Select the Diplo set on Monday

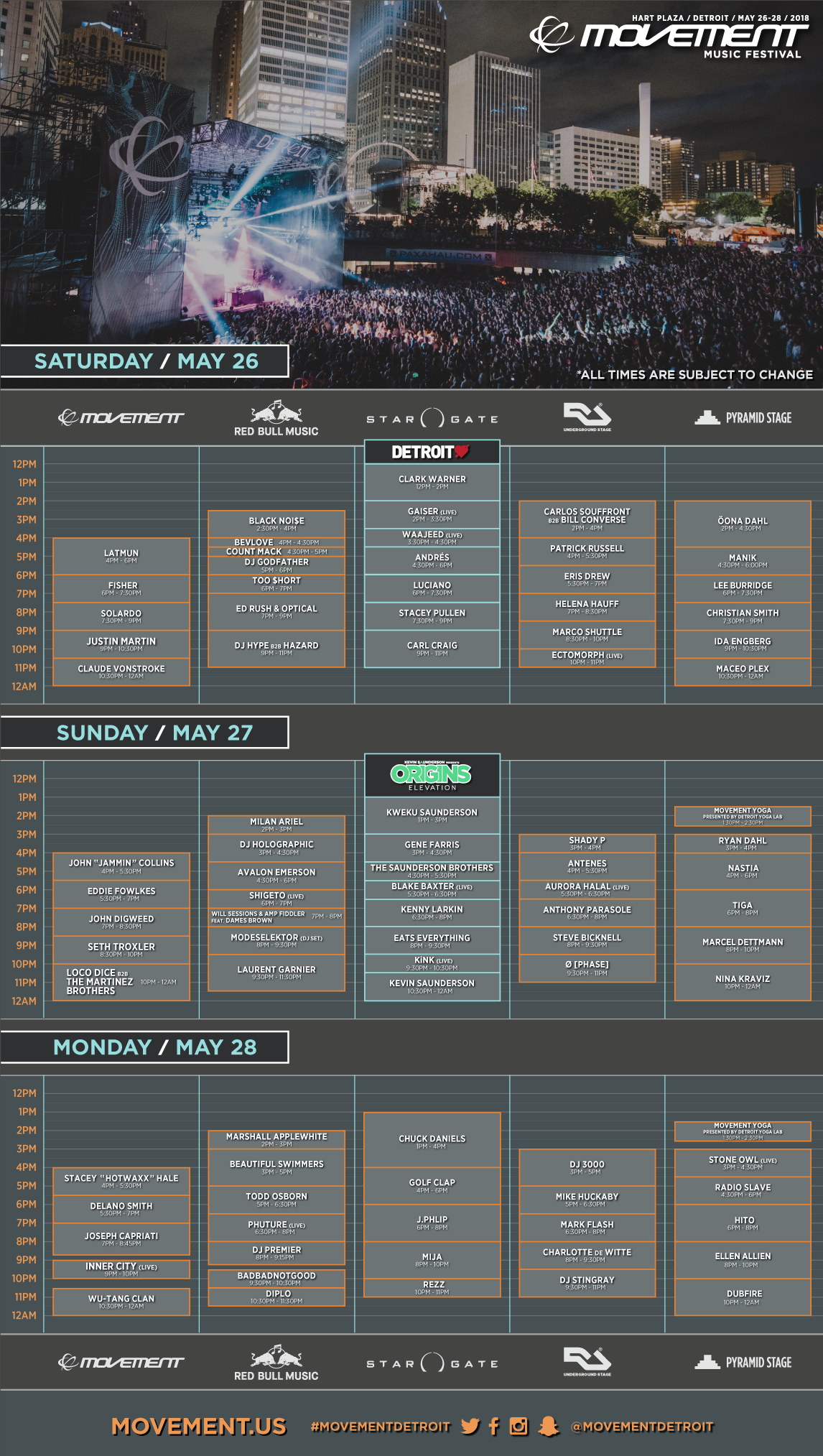click(277, 1297)
